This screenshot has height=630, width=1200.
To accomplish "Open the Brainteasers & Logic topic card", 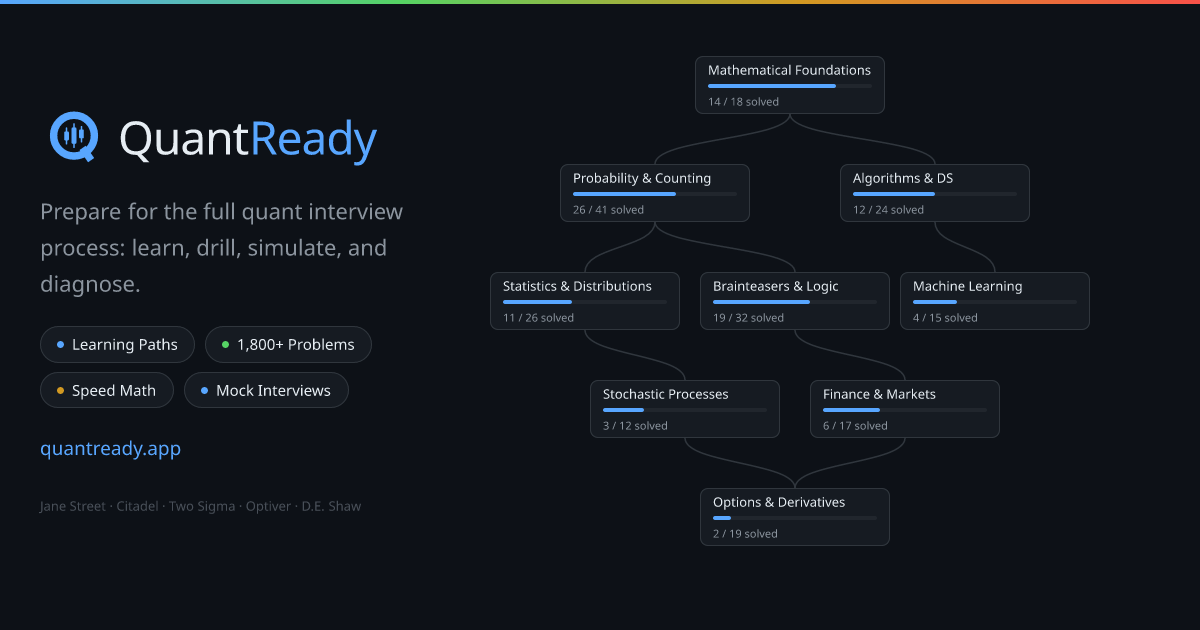I will coord(795,301).
